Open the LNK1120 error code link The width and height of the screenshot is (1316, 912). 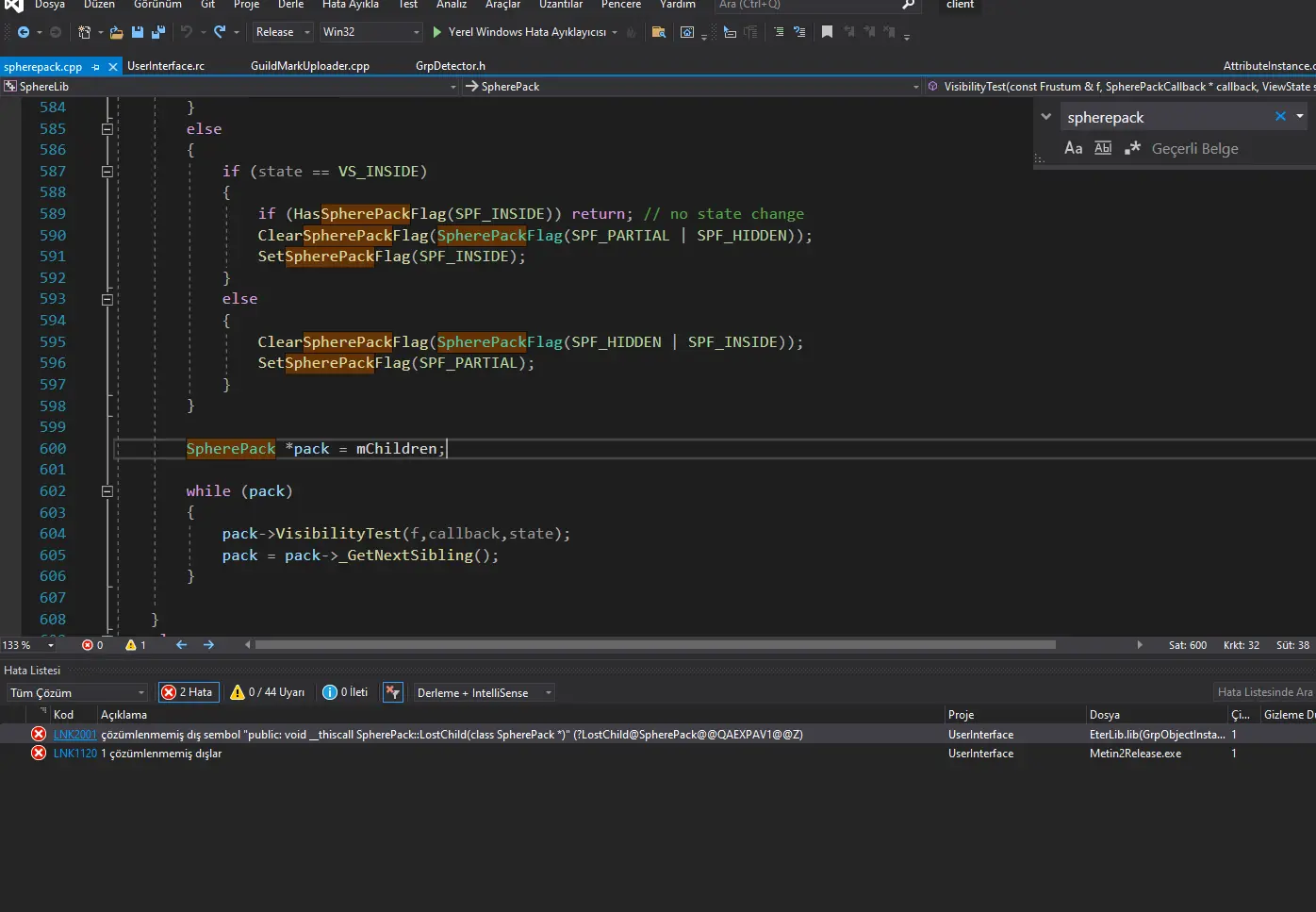coord(74,754)
